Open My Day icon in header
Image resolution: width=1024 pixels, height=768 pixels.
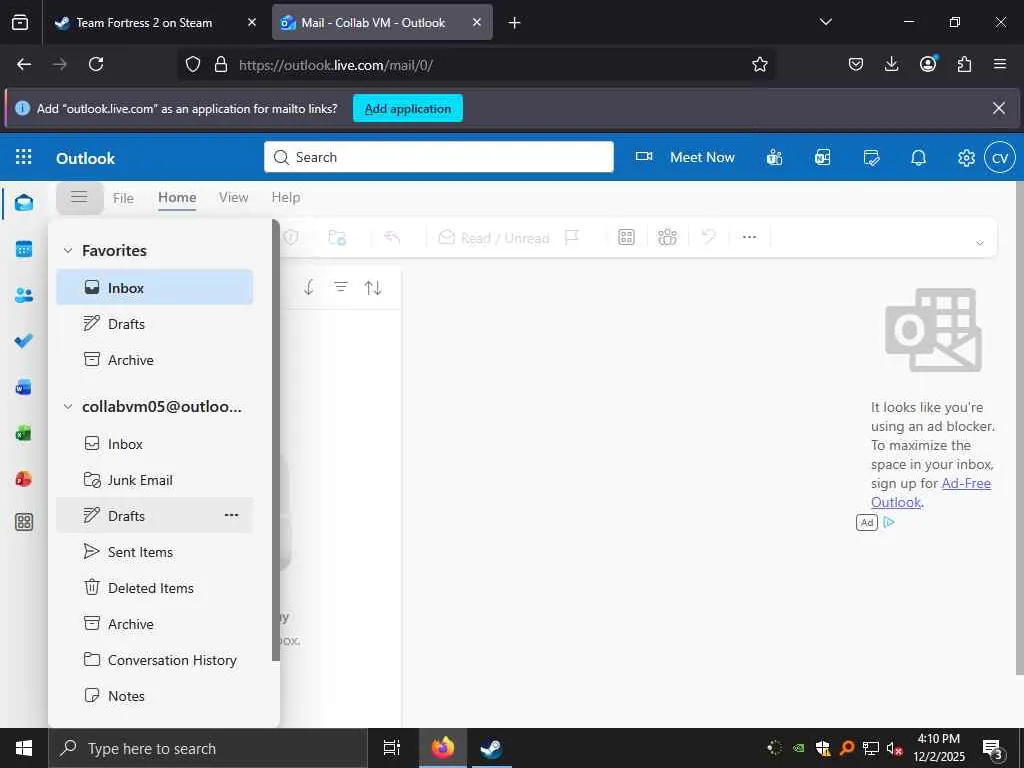pos(871,157)
